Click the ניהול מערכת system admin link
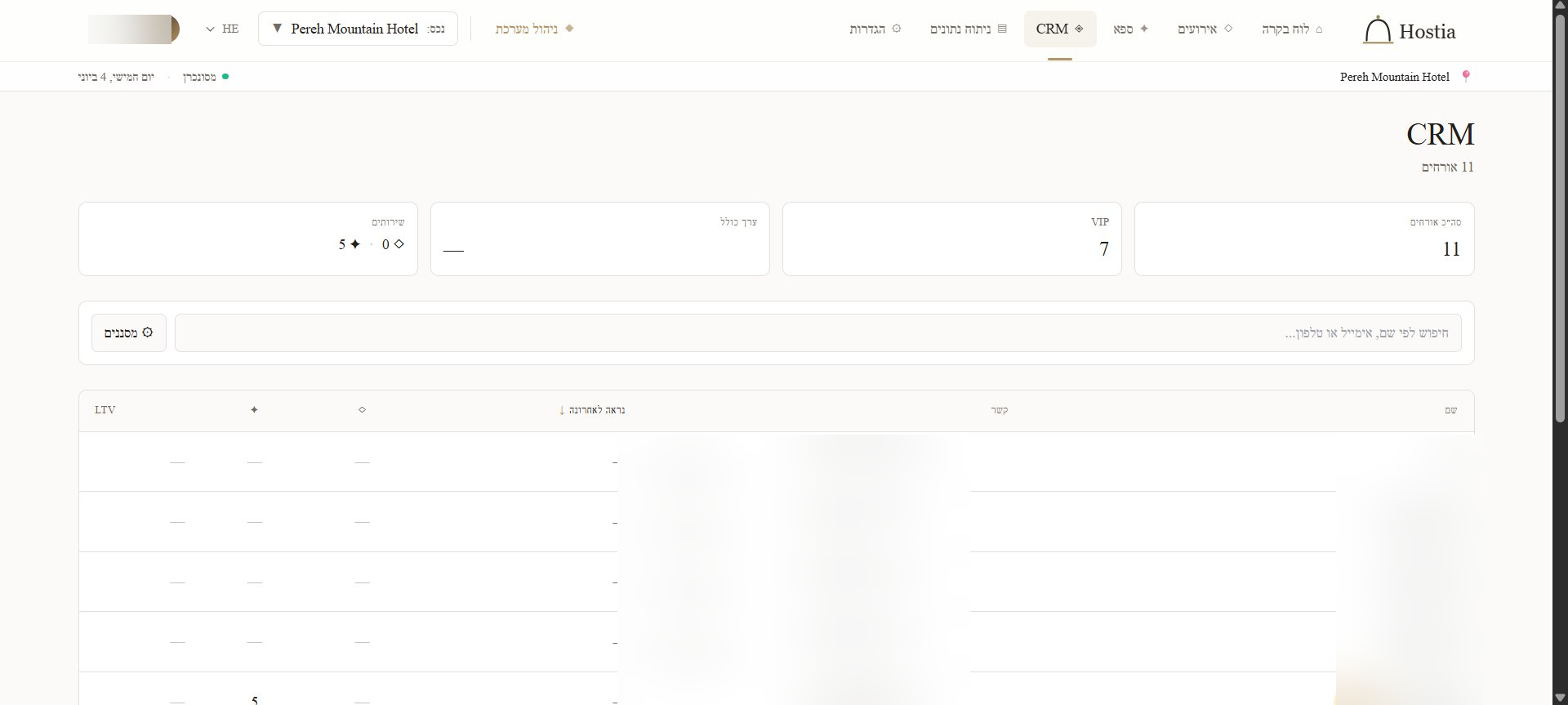1568x705 pixels. click(534, 29)
